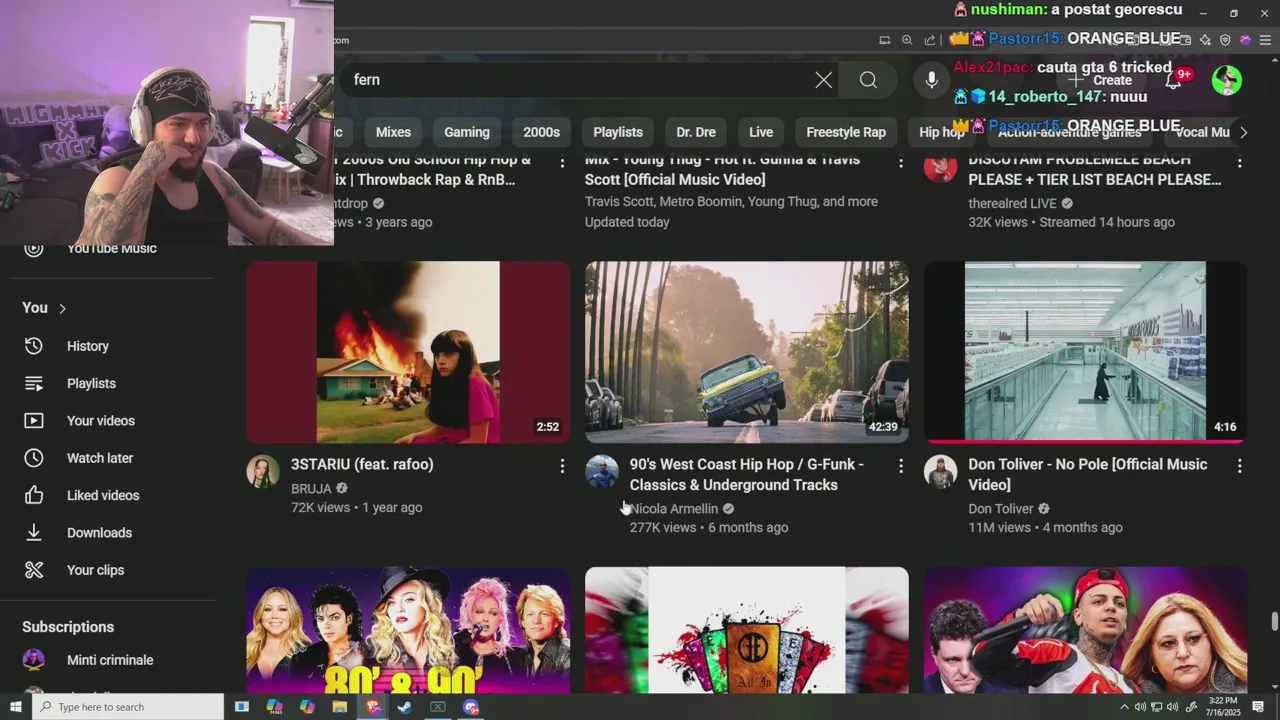Start voice search with microphone icon
The image size is (1280, 720).
click(931, 80)
